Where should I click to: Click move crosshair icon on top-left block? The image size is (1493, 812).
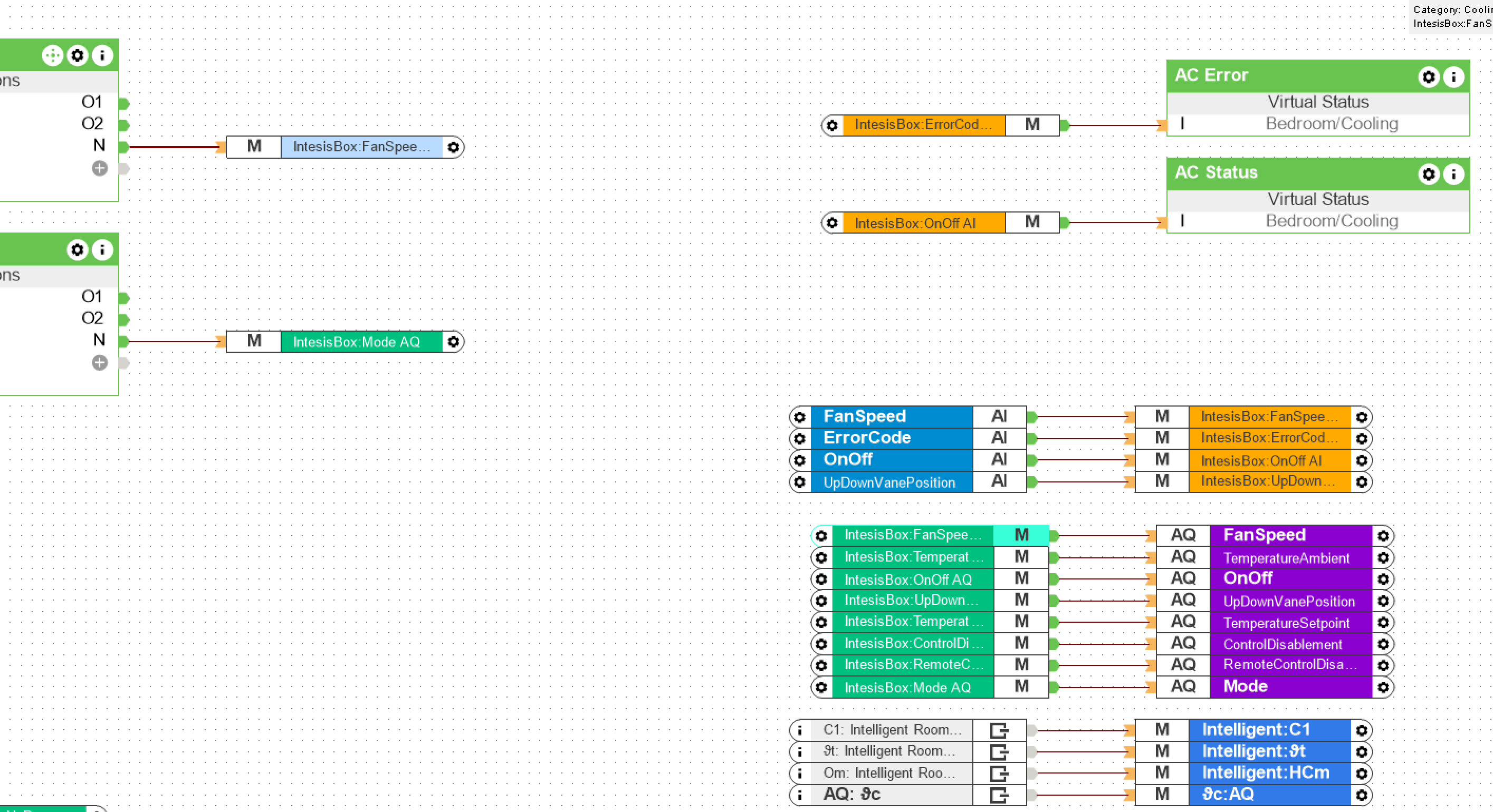click(x=52, y=55)
